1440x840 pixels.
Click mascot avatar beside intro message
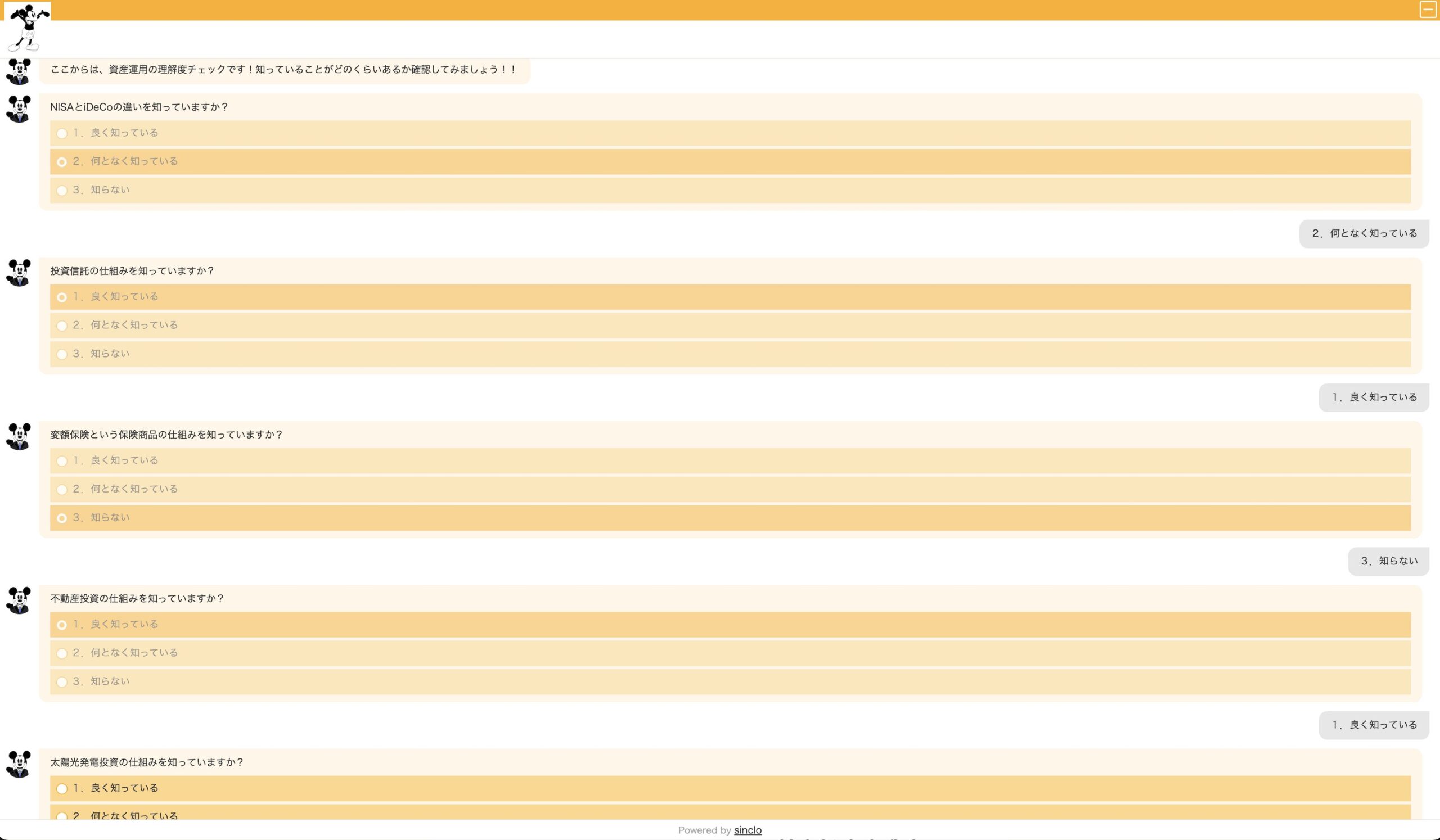[x=19, y=71]
